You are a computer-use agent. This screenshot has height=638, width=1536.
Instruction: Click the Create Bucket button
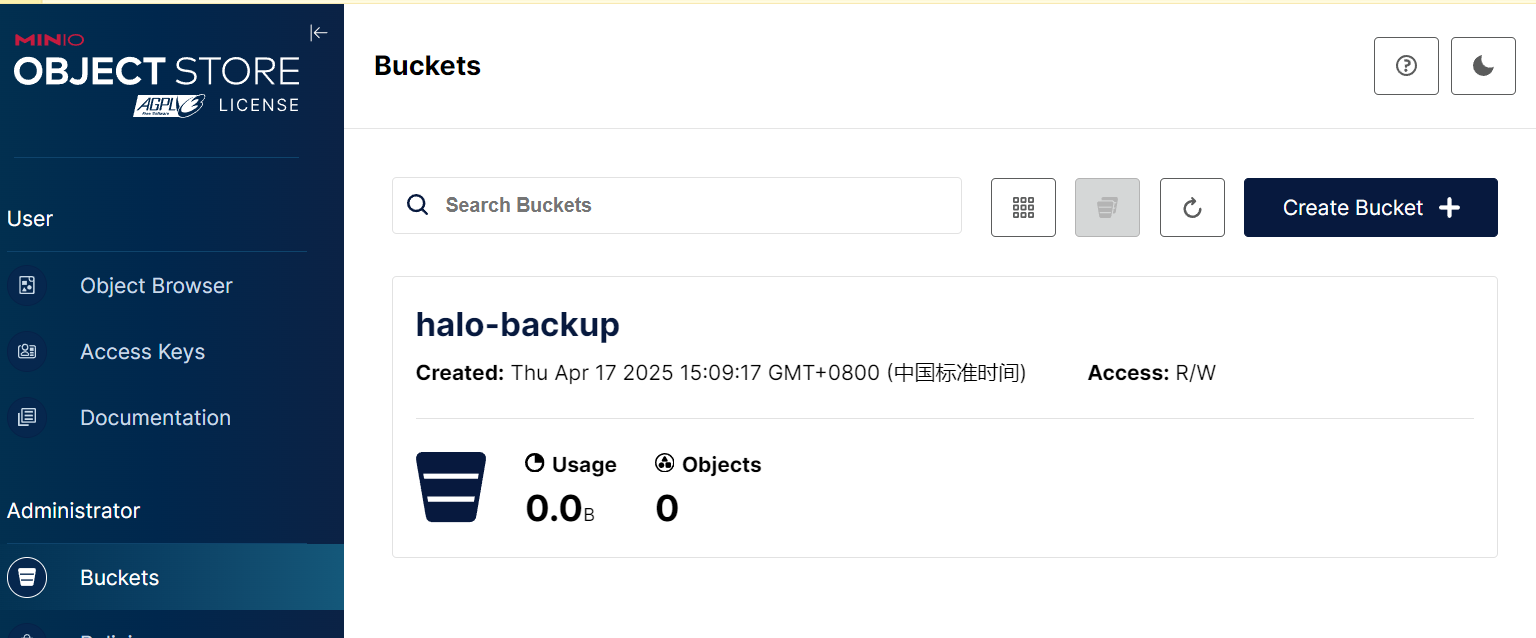point(1371,207)
